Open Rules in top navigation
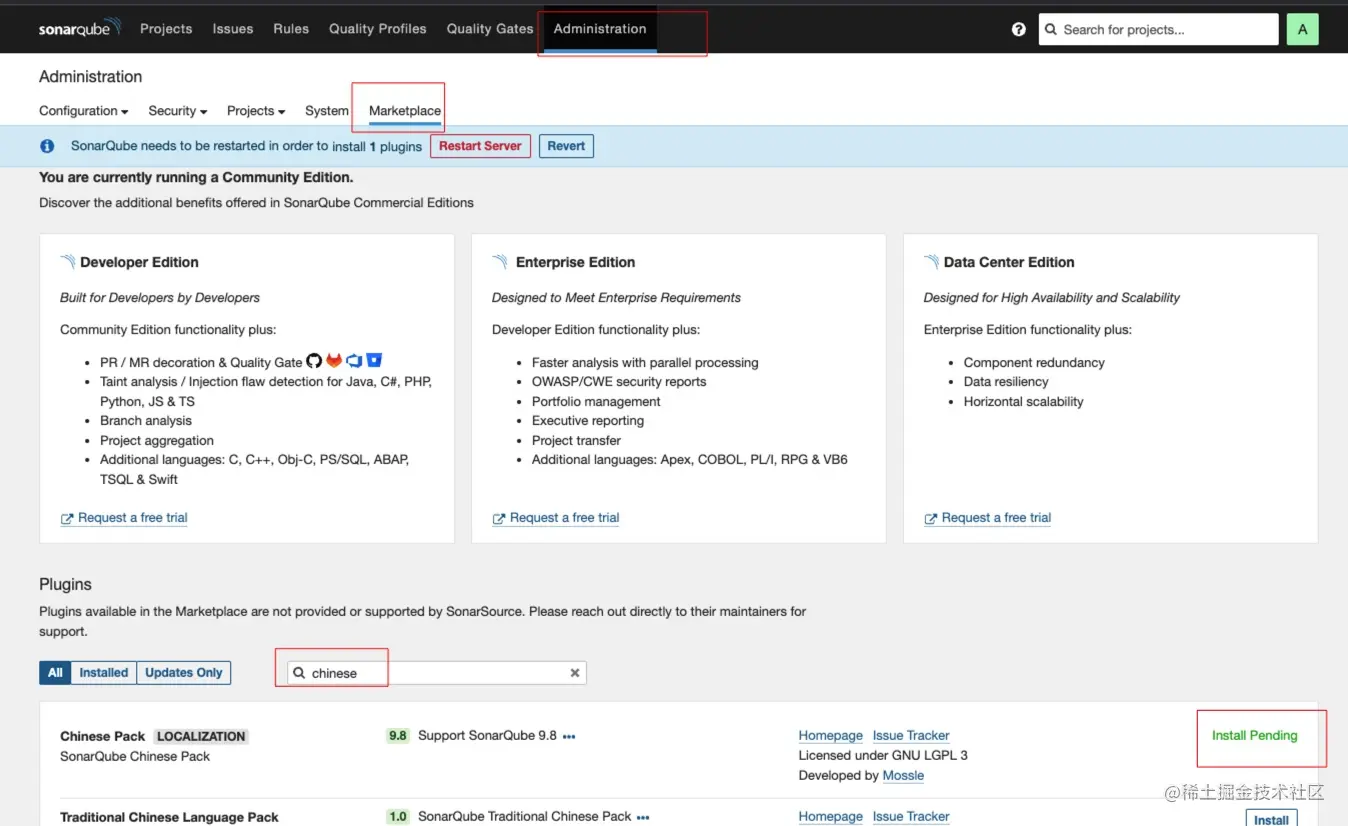 pos(291,29)
